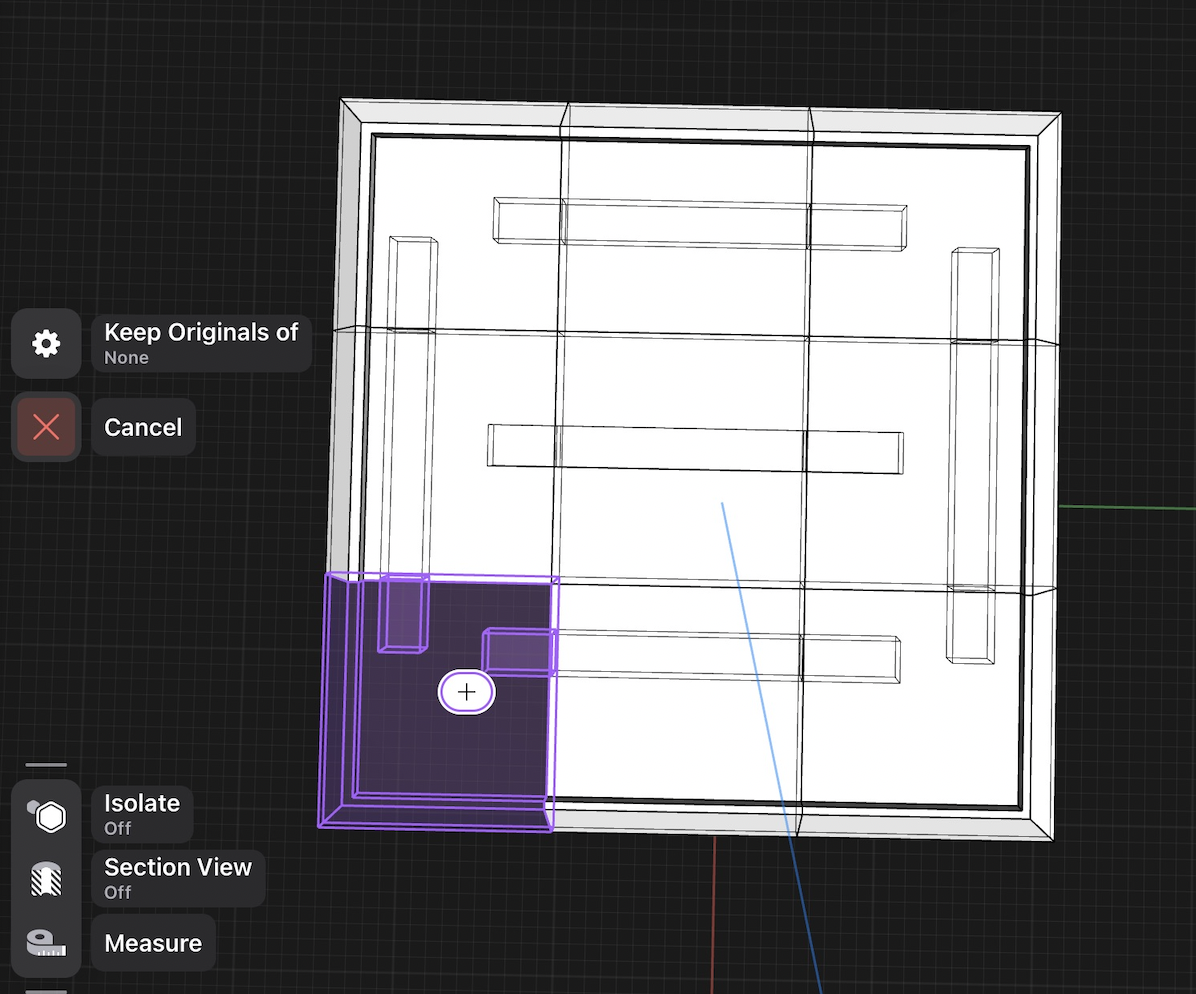Open Keep Originals of option

coord(201,343)
